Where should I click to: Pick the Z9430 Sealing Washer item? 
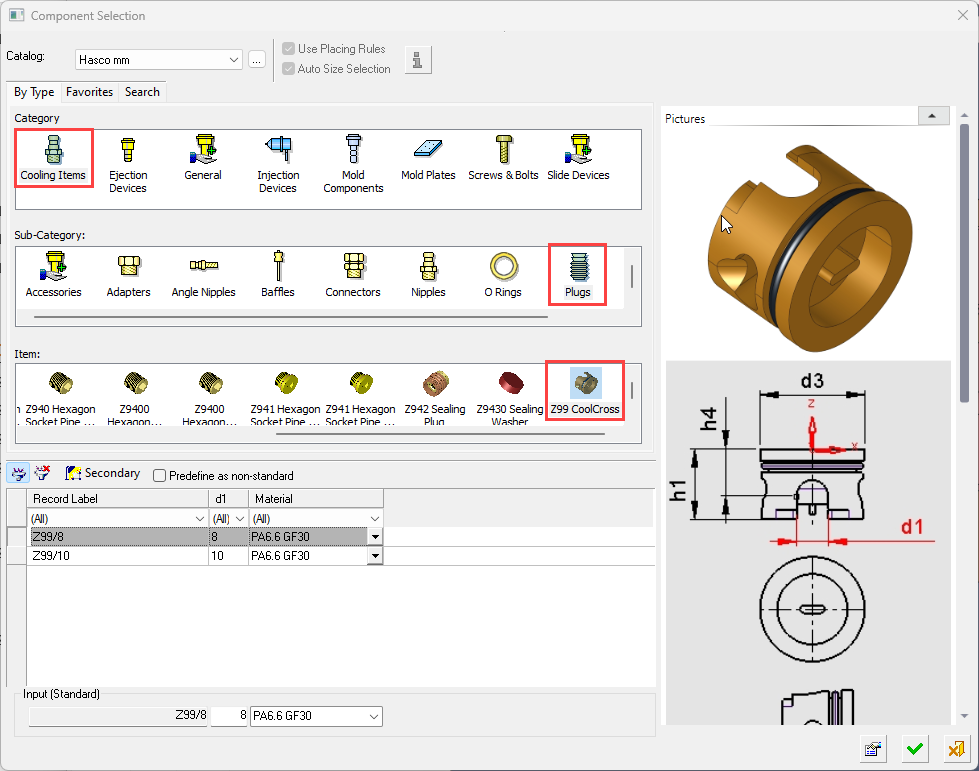[x=510, y=395]
